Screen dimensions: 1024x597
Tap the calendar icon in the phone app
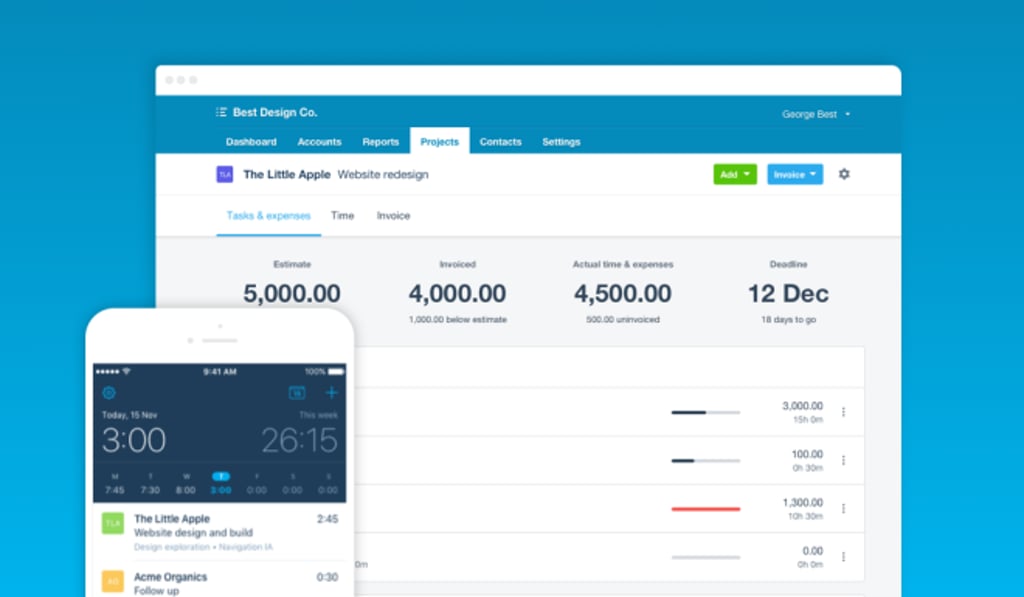(x=296, y=393)
